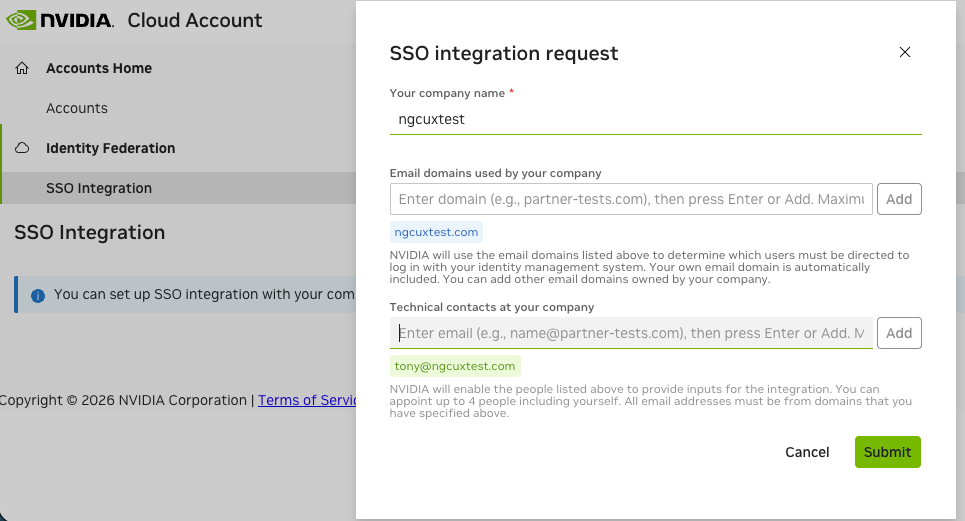Focus the company name field

(x=655, y=119)
